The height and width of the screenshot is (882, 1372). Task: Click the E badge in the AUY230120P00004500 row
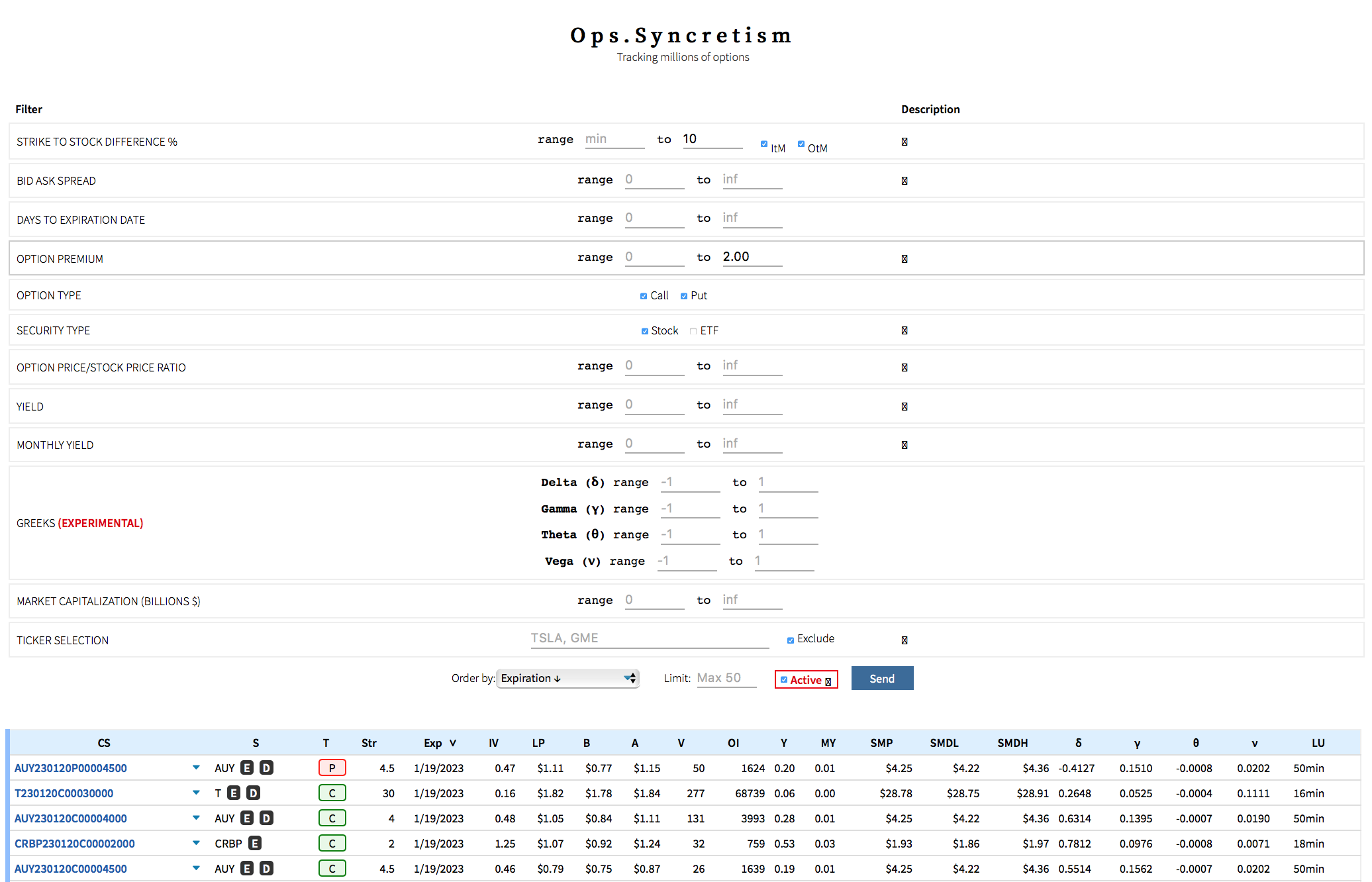pyautogui.click(x=247, y=768)
